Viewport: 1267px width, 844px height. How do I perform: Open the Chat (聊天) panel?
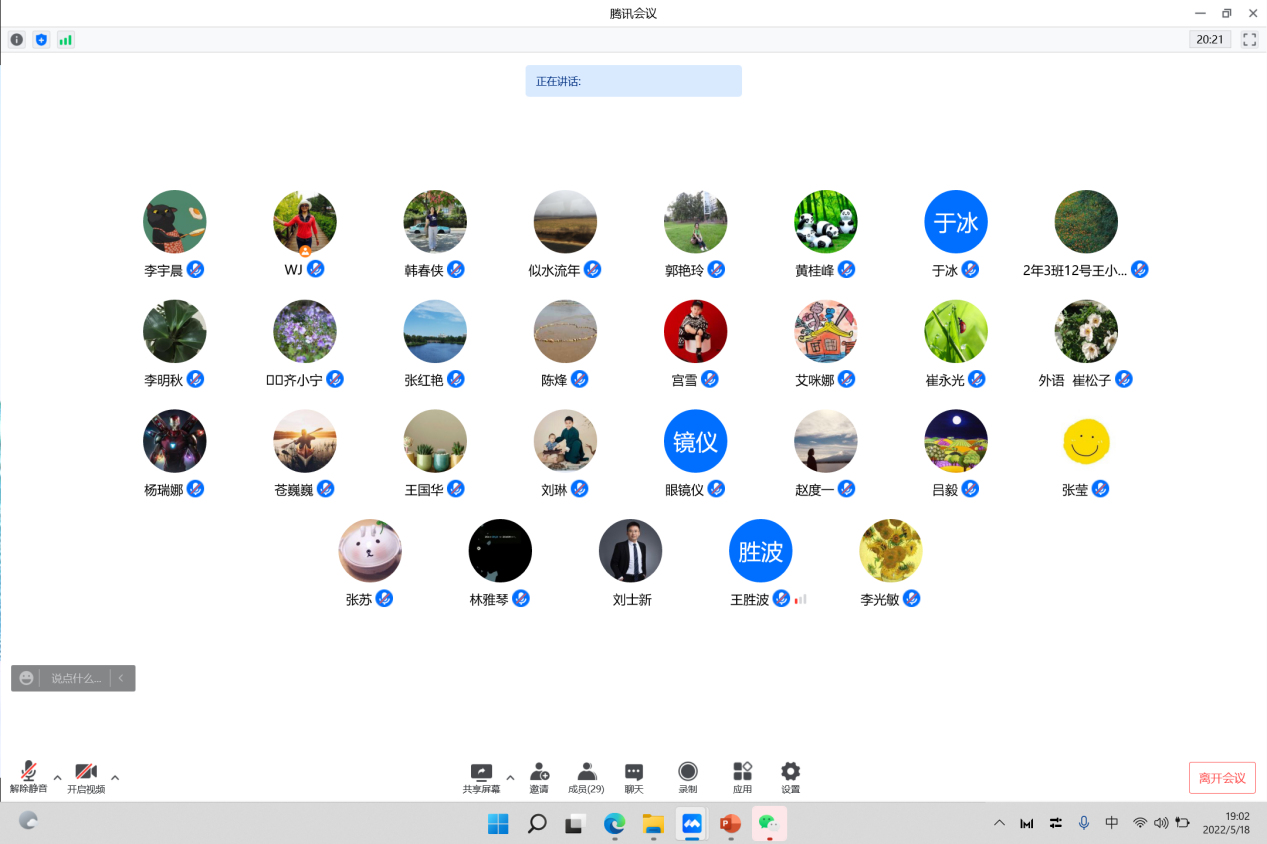tap(634, 777)
